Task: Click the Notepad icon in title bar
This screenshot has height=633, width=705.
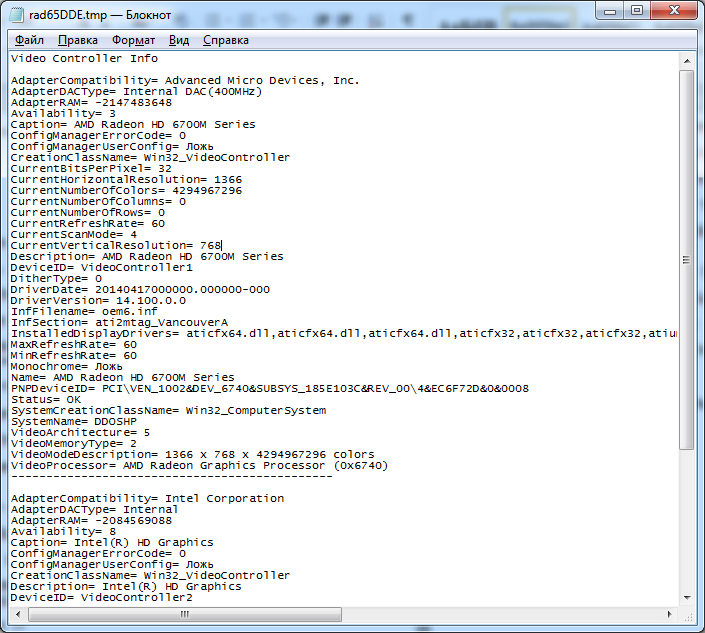Action: coord(17,14)
